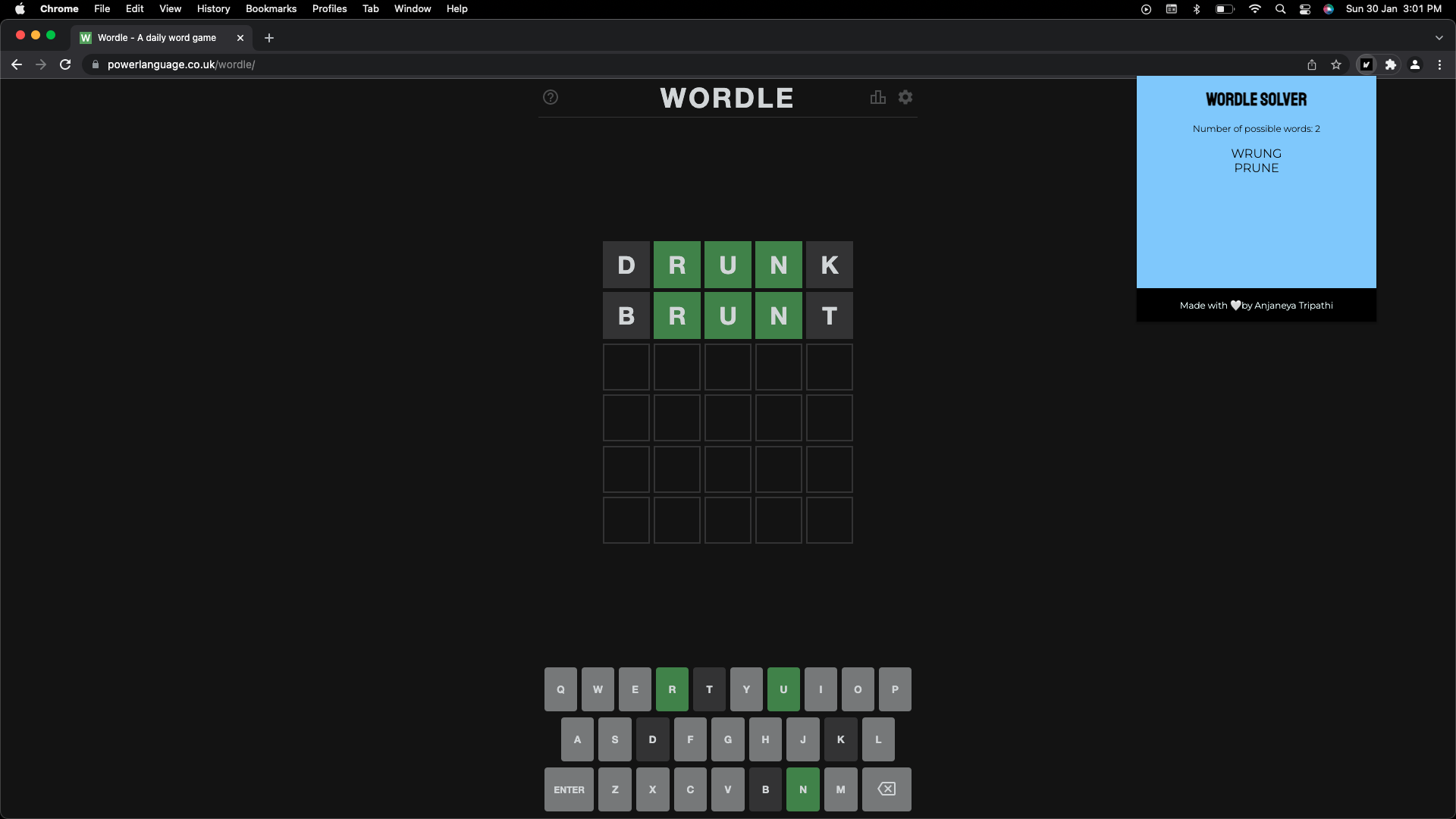The image size is (1456, 819).
Task: Open the Bookmarks menu
Action: (271, 9)
